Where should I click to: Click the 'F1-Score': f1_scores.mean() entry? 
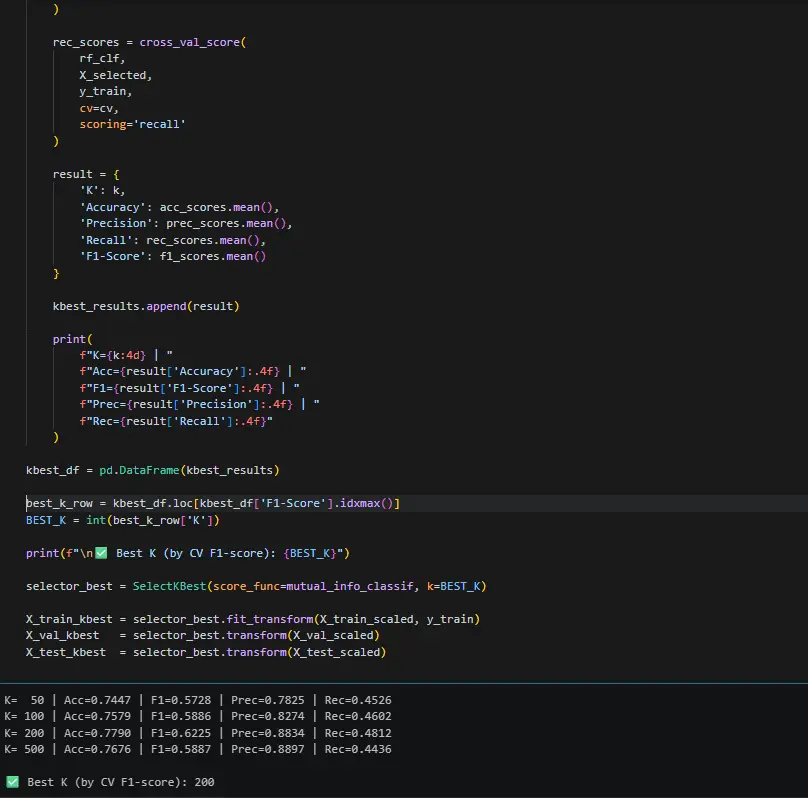(173, 256)
